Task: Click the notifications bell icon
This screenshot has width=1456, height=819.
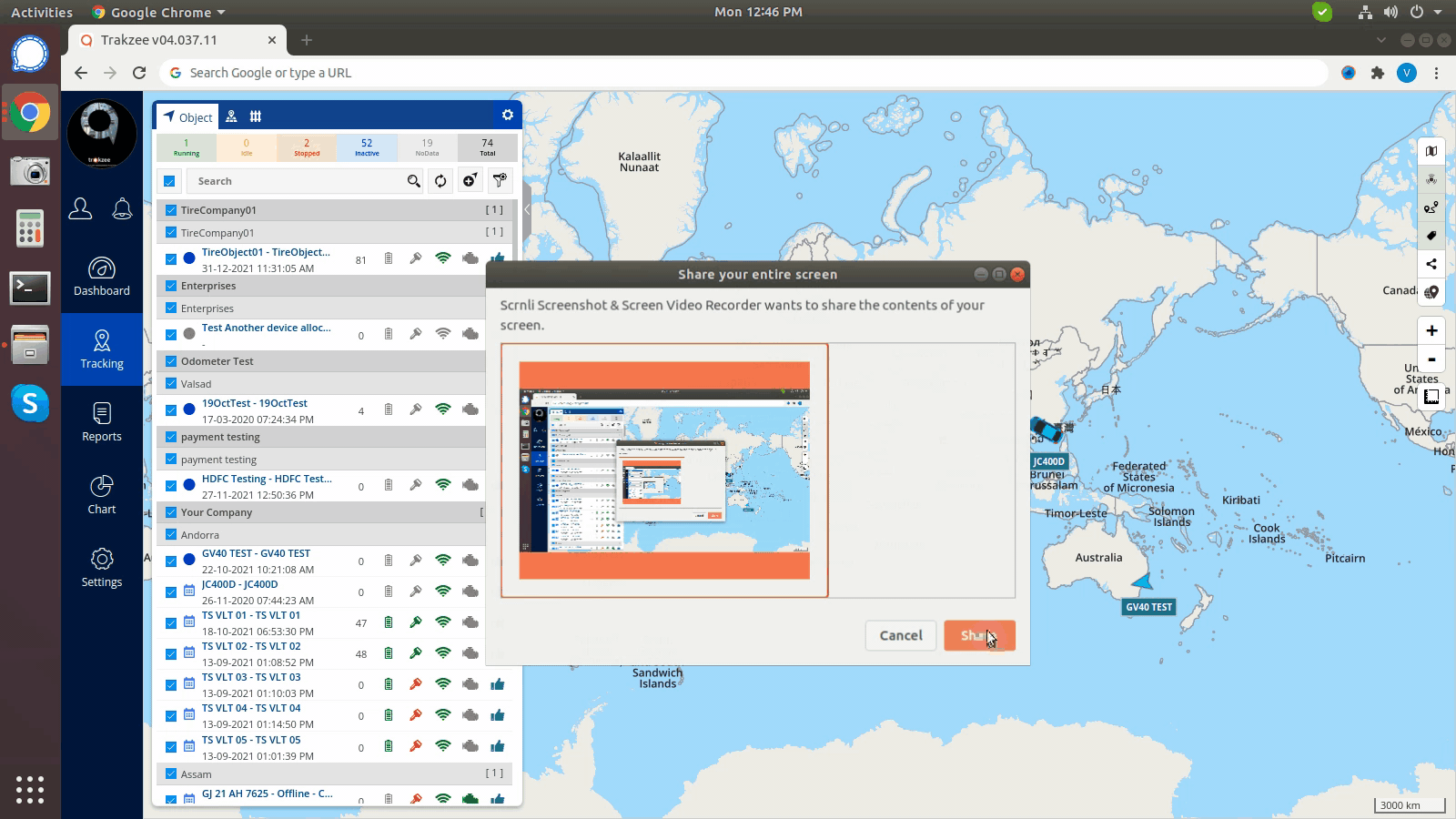Action: (122, 209)
